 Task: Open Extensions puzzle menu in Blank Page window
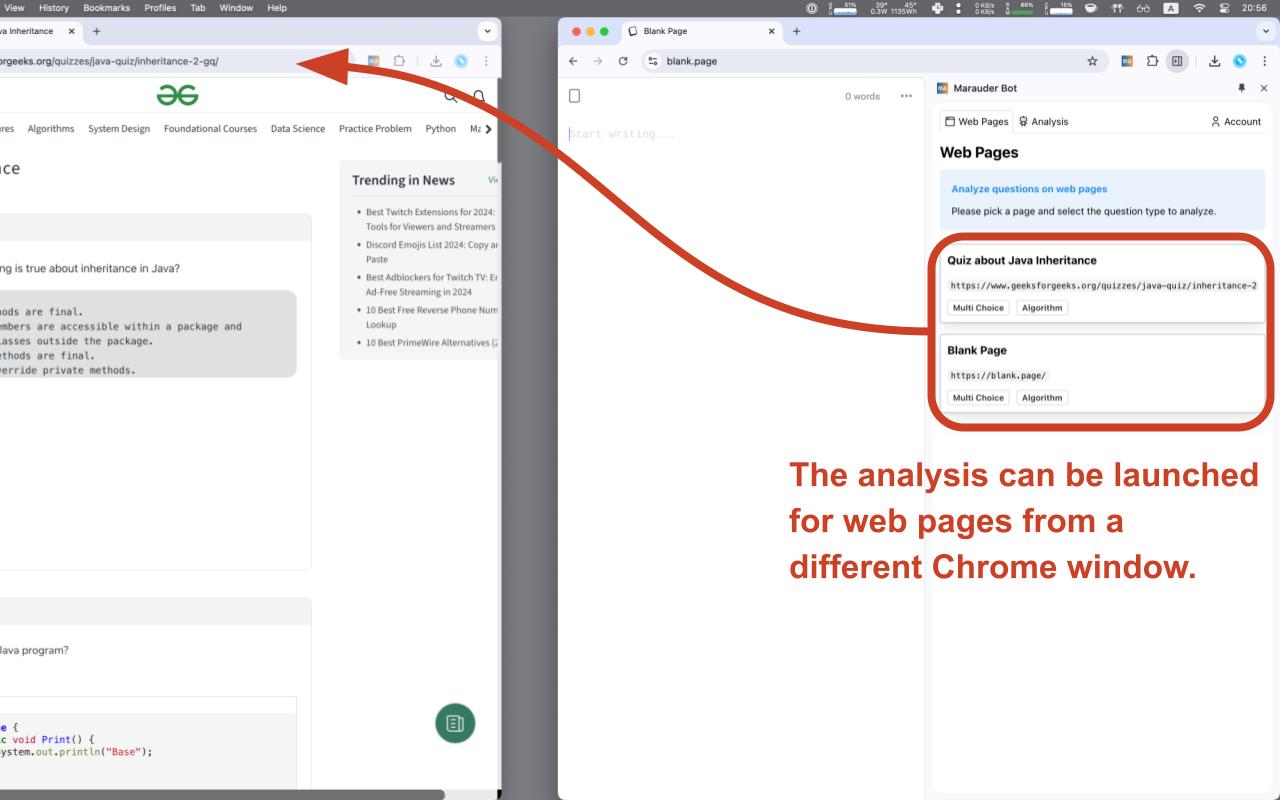1151,61
